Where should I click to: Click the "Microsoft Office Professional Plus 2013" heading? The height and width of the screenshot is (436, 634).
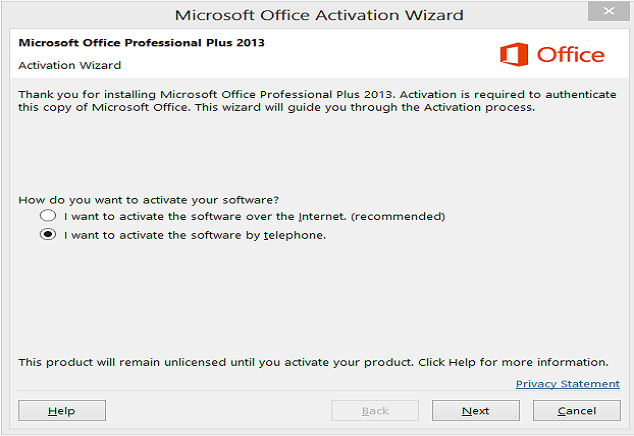click(x=142, y=42)
